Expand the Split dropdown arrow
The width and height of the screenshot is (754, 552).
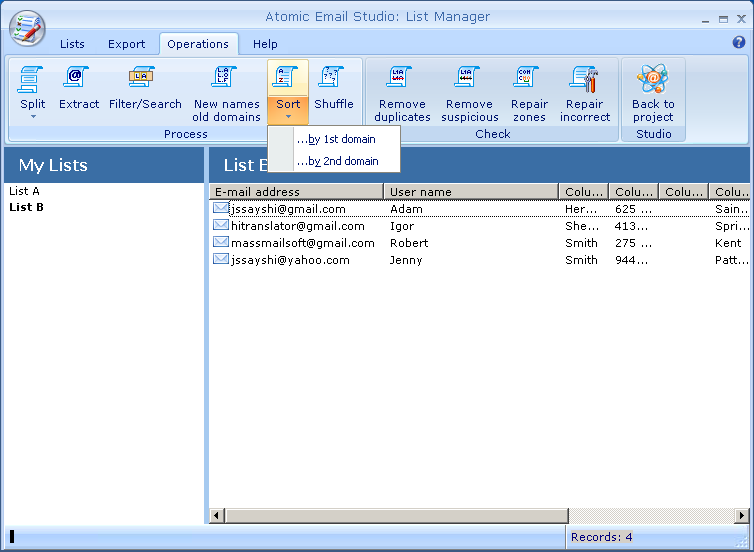click(x=33, y=117)
